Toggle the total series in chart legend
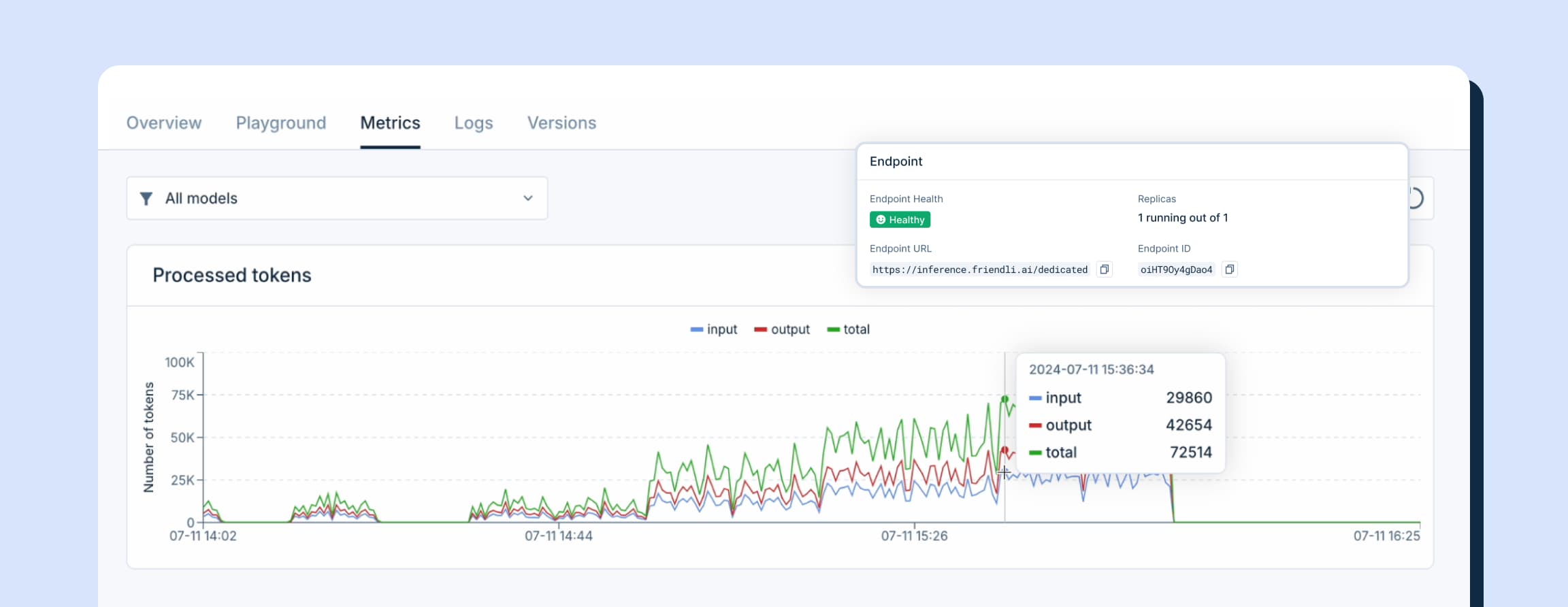Image resolution: width=1568 pixels, height=607 pixels. [848, 329]
